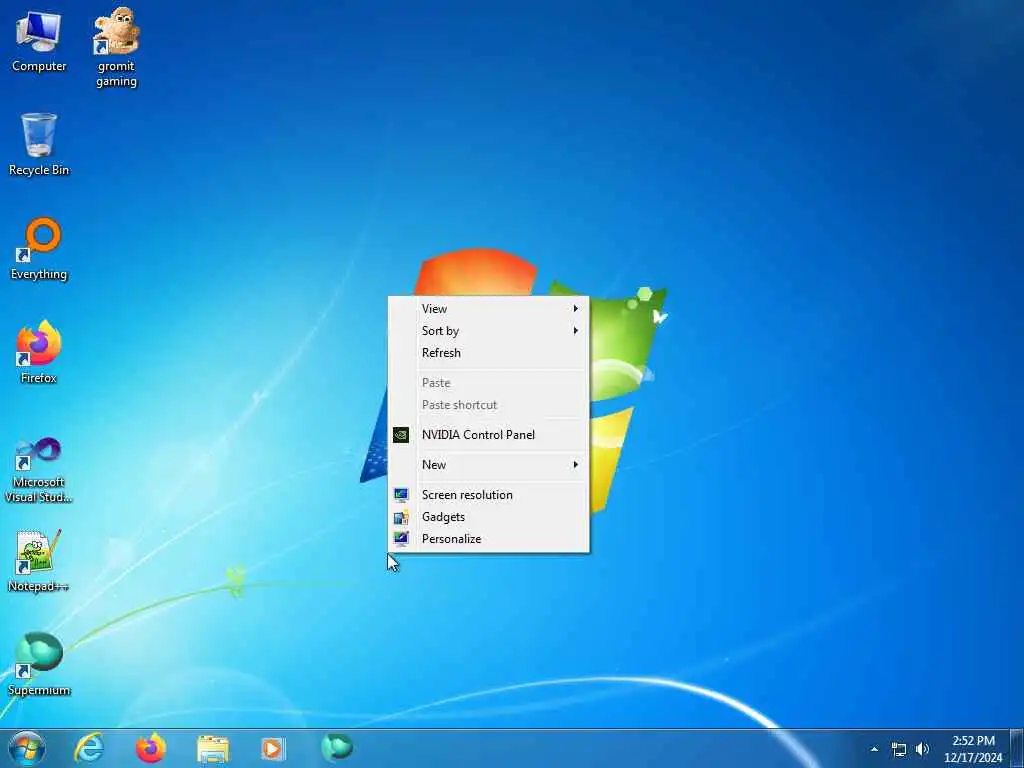Screen dimensions: 1024x768
Task: Select the gromit gaming shortcut
Action: [116, 48]
